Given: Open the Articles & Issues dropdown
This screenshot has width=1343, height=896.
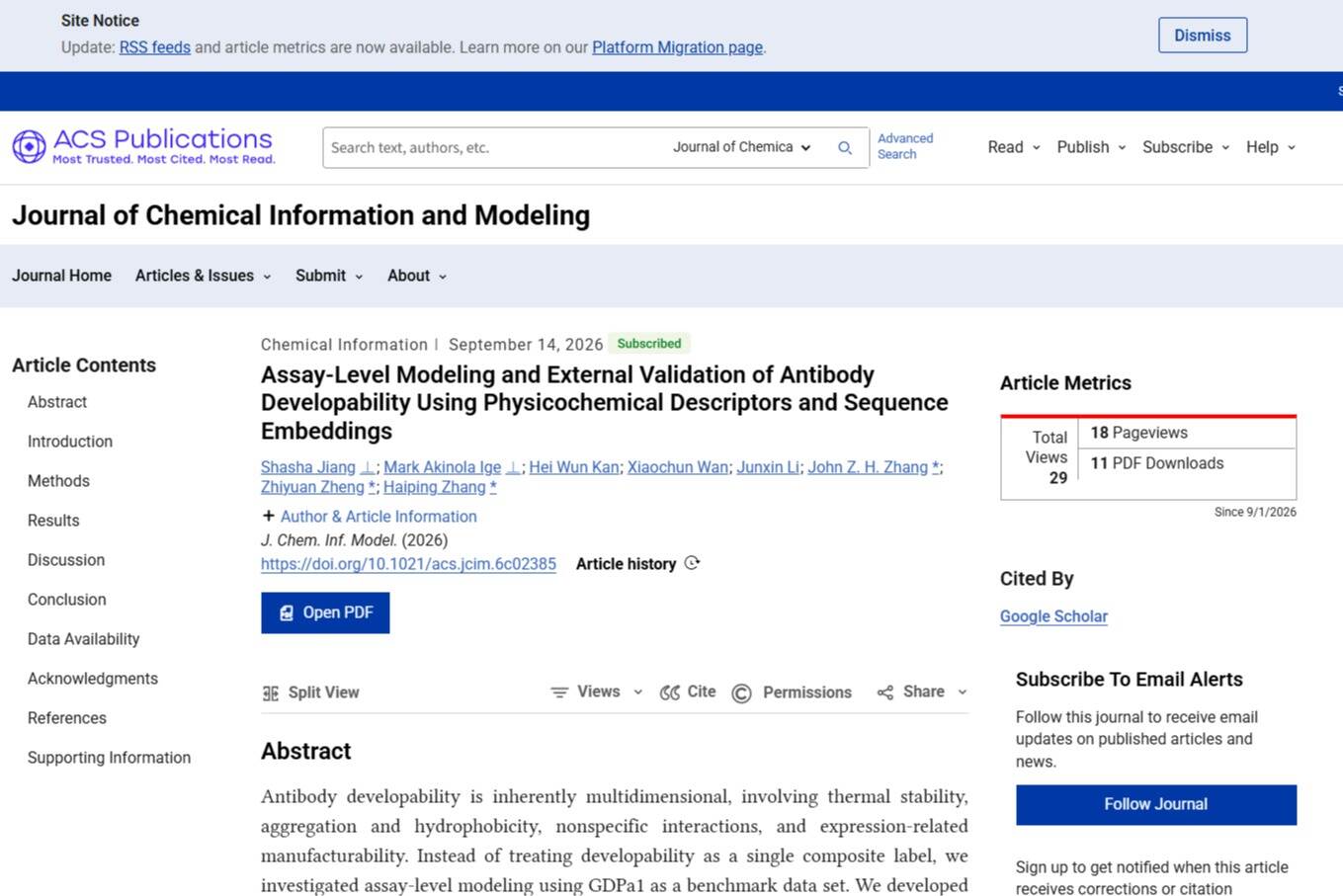Looking at the screenshot, I should 203,276.
